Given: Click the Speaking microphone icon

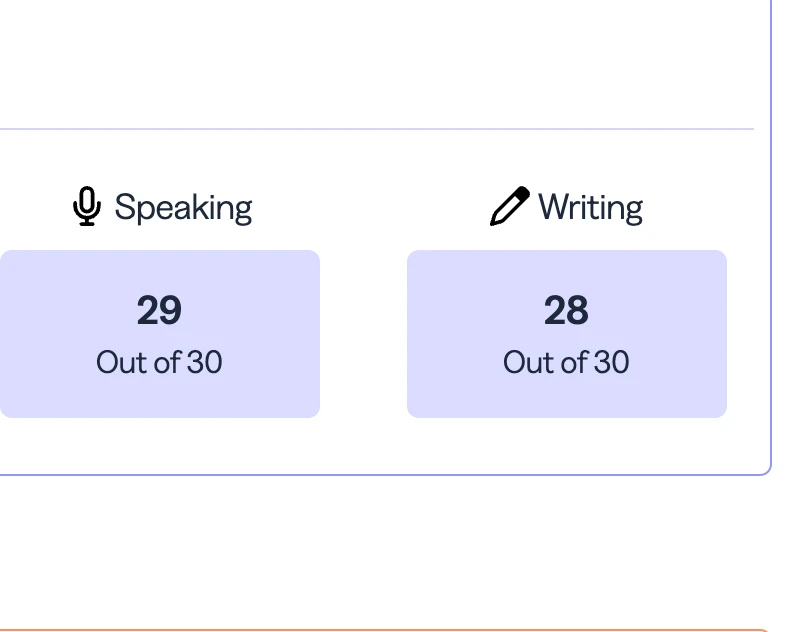Looking at the screenshot, I should tap(87, 207).
